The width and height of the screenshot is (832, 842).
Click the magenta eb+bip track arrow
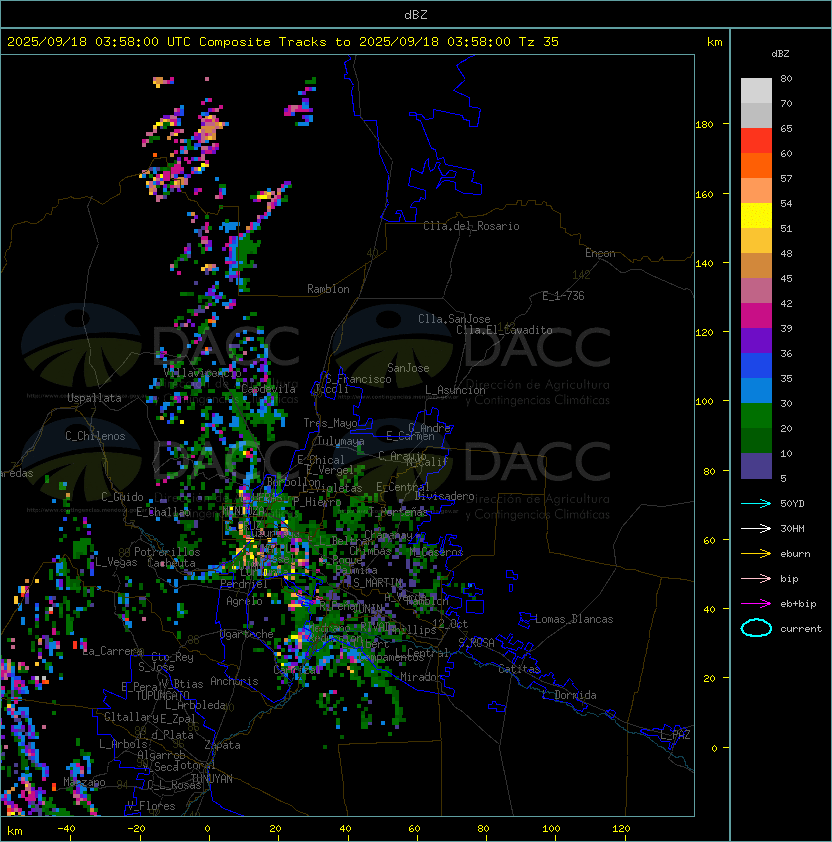756,604
